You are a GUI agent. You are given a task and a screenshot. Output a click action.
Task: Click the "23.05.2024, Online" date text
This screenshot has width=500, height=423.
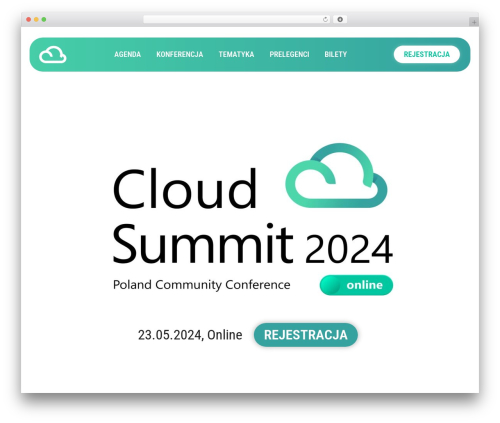pos(190,335)
